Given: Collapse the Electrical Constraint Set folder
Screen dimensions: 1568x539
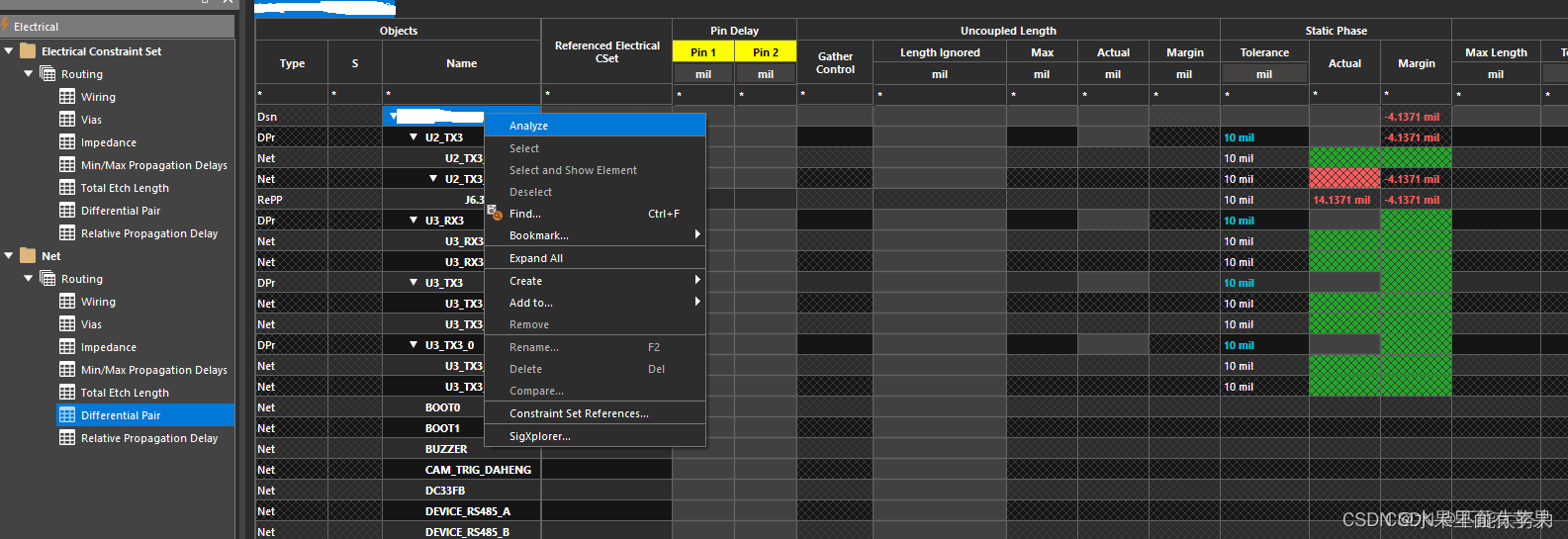Looking at the screenshot, I should pos(9,51).
